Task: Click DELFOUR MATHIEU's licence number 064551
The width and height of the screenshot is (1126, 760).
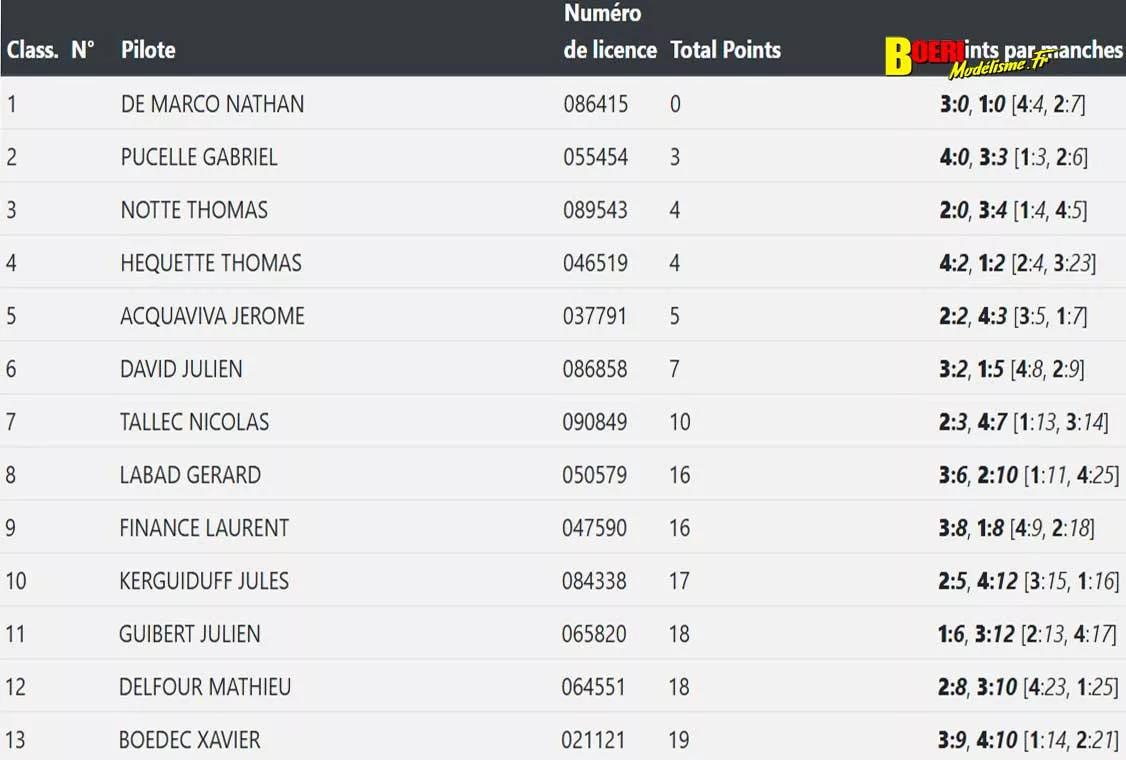Action: point(594,687)
